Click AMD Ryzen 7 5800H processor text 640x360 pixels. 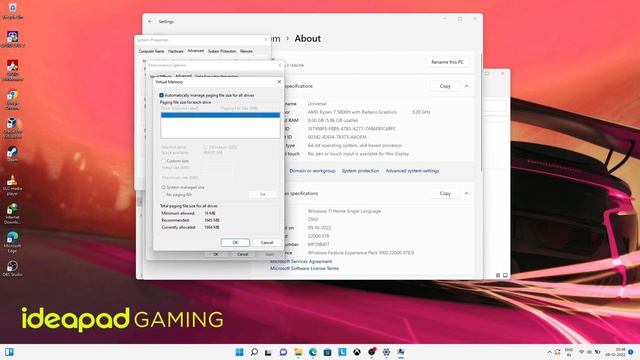coord(352,112)
